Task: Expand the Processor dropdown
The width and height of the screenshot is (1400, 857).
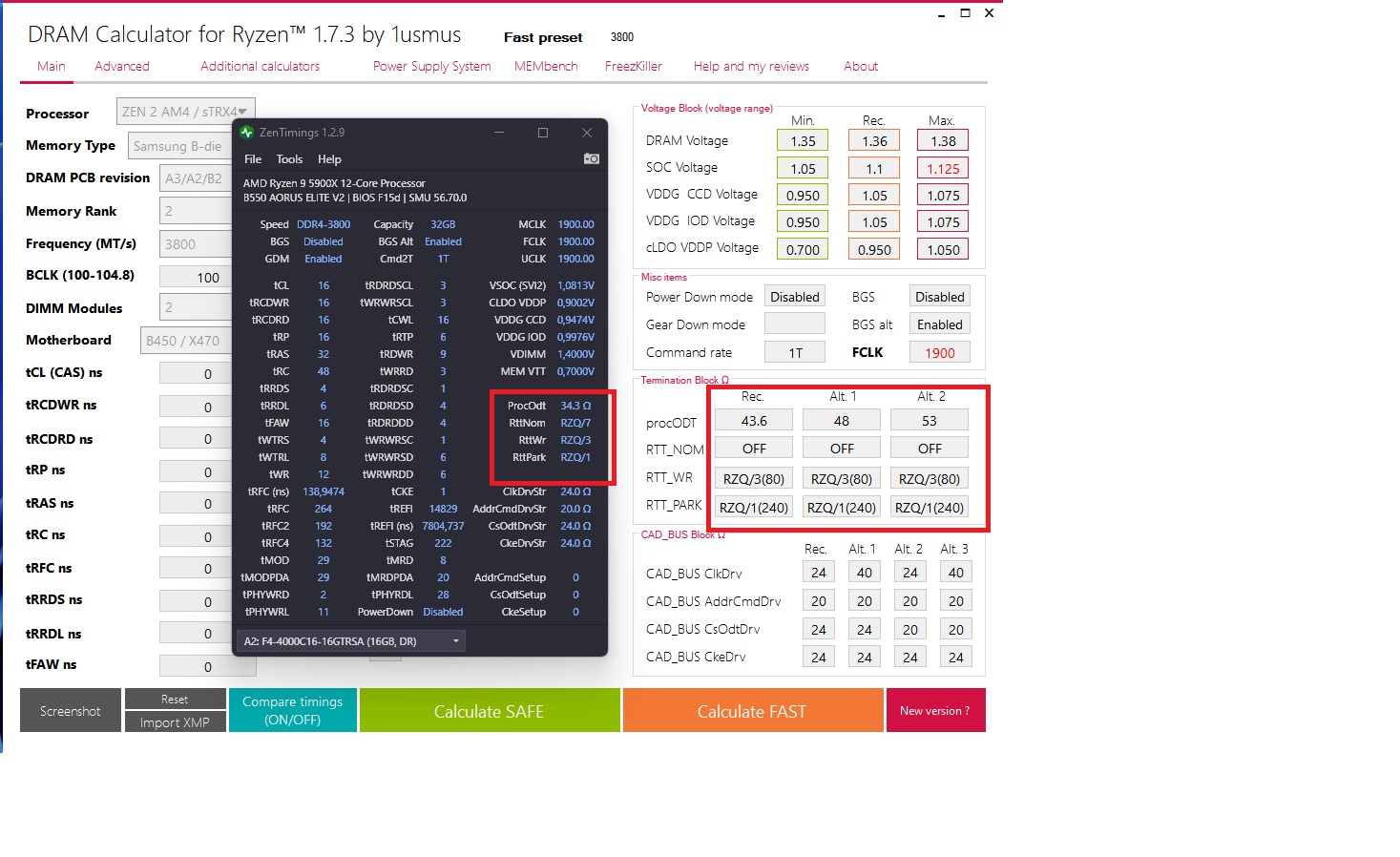Action: (186, 112)
